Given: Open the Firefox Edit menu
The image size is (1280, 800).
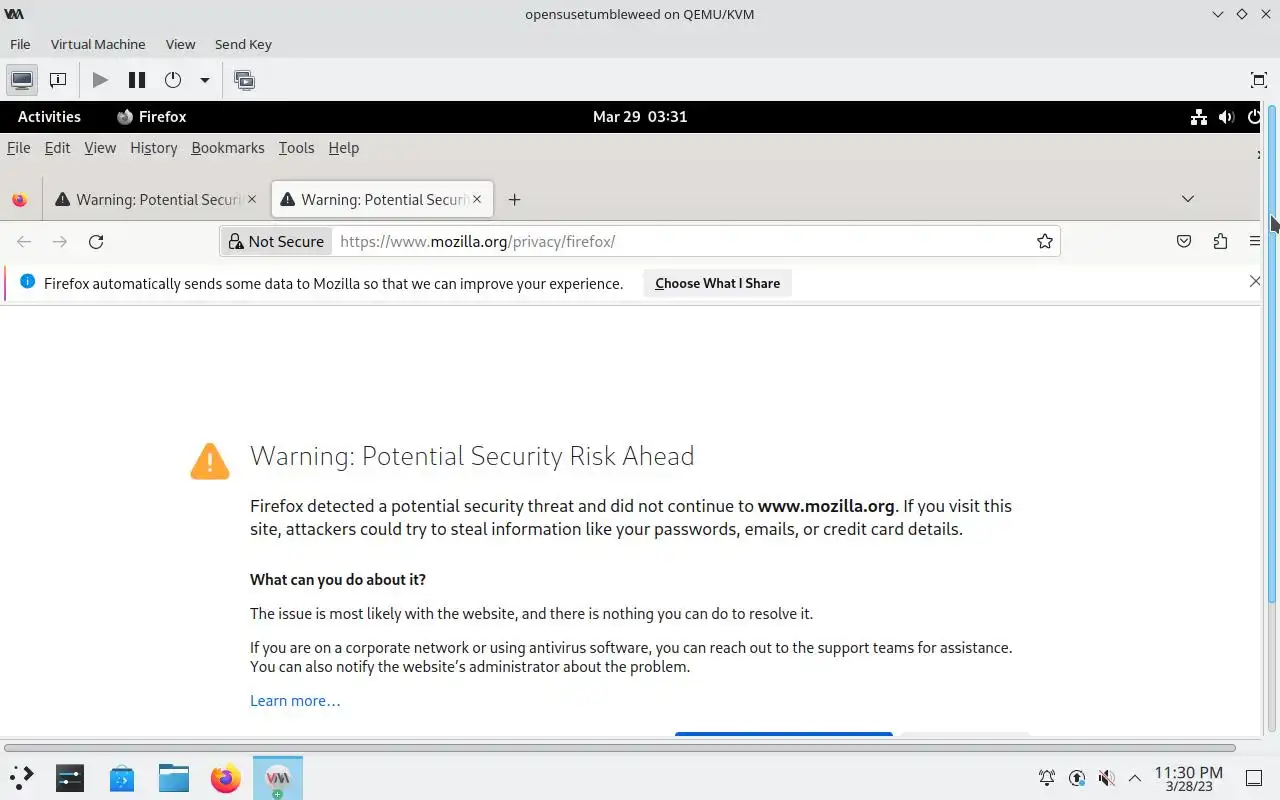Looking at the screenshot, I should point(57,147).
